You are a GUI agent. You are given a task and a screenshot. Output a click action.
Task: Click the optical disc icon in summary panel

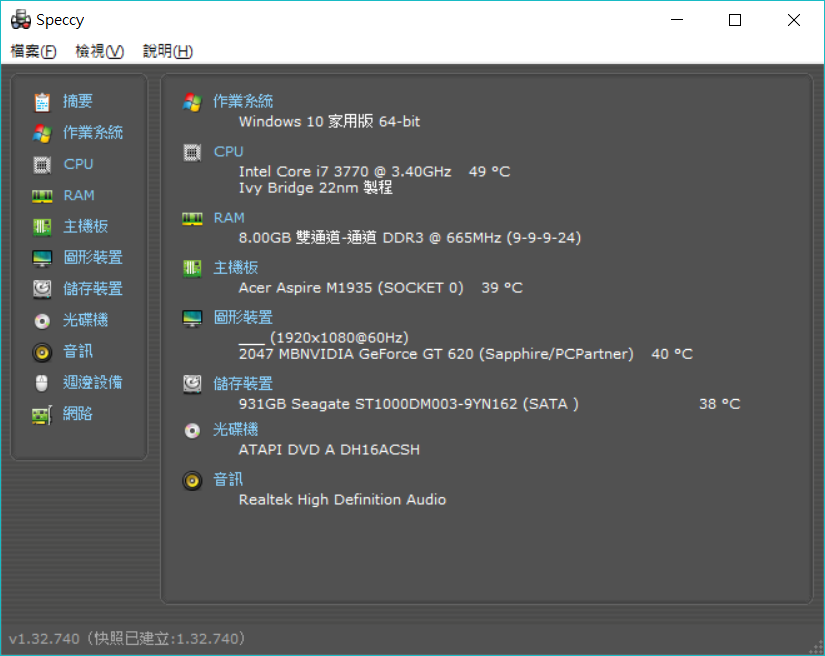[x=192, y=430]
